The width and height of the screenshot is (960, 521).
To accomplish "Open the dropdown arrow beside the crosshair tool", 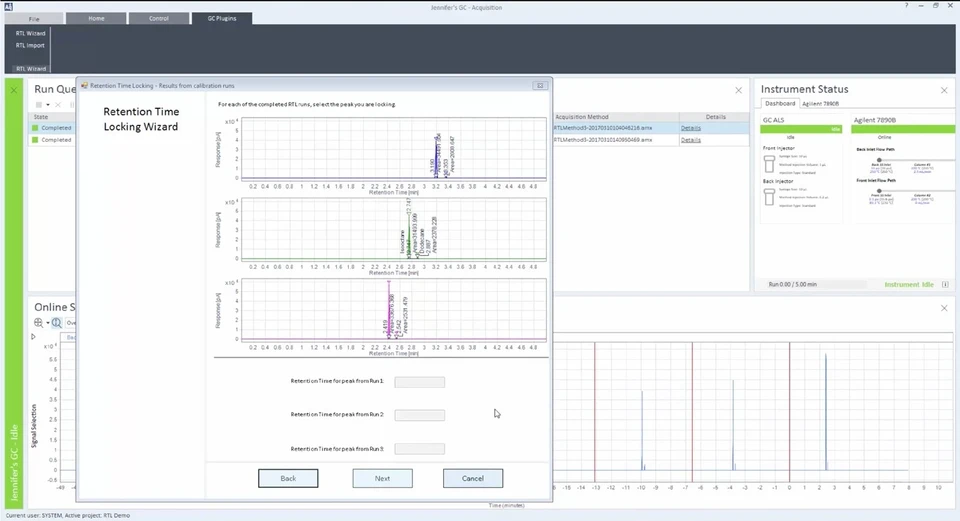I will tap(46, 323).
